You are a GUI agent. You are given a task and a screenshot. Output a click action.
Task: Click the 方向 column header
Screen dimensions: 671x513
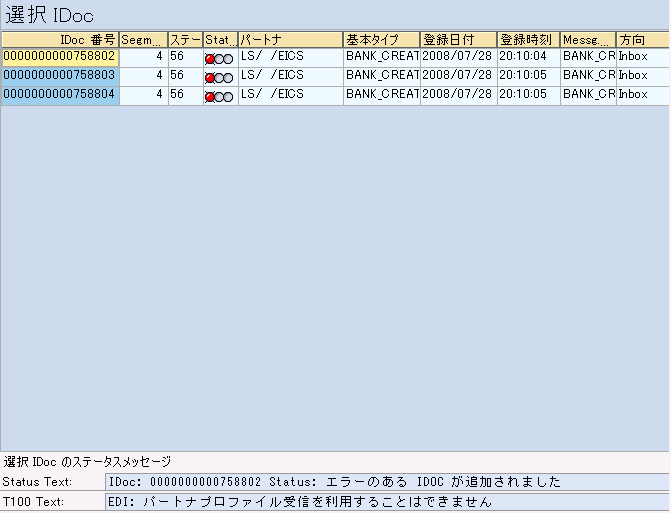[642, 39]
